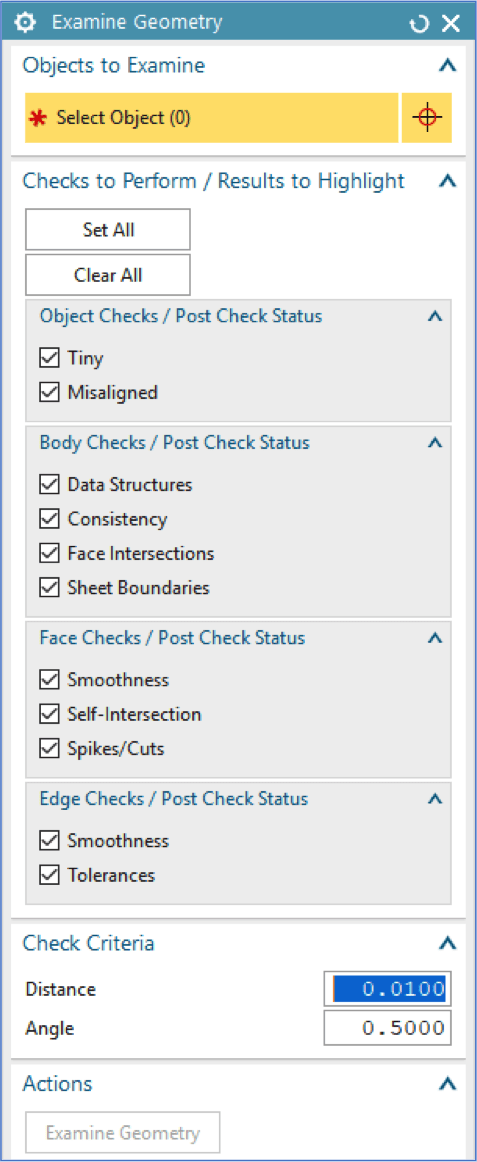
Task: Click the reset dialog arrow icon
Action: point(419,24)
